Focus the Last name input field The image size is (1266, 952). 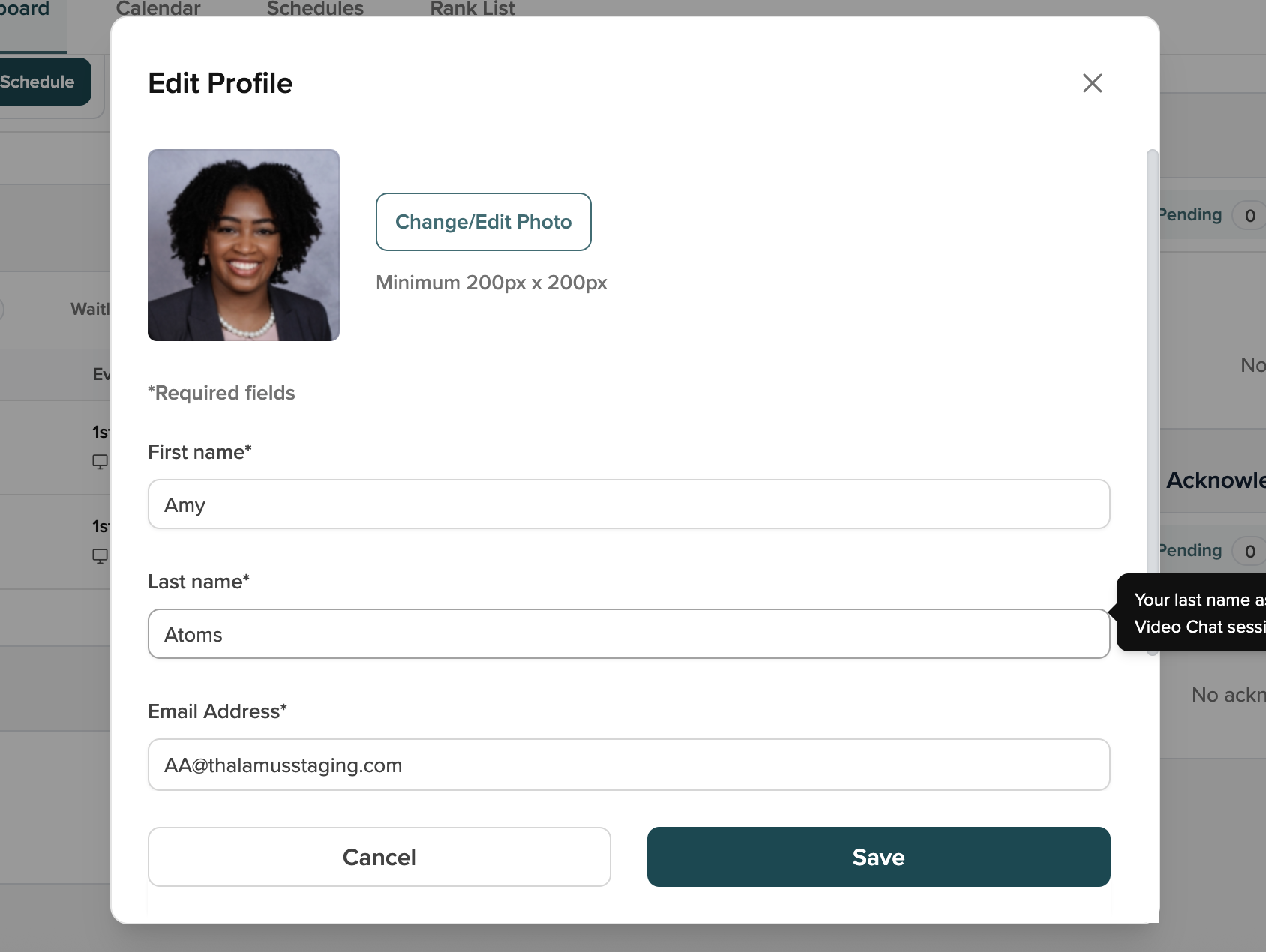coord(628,634)
